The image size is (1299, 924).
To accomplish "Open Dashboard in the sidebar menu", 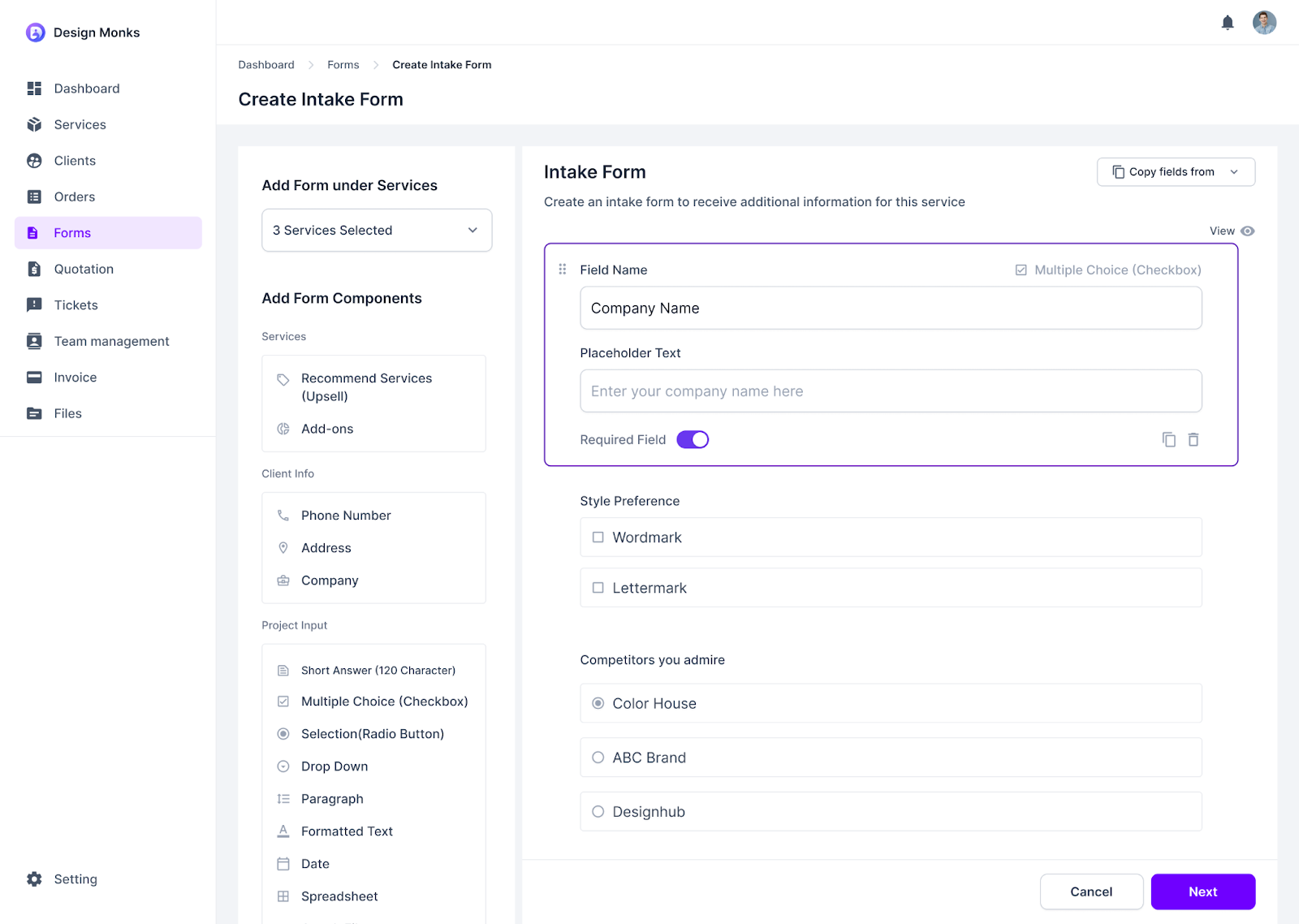I will 108,89.
